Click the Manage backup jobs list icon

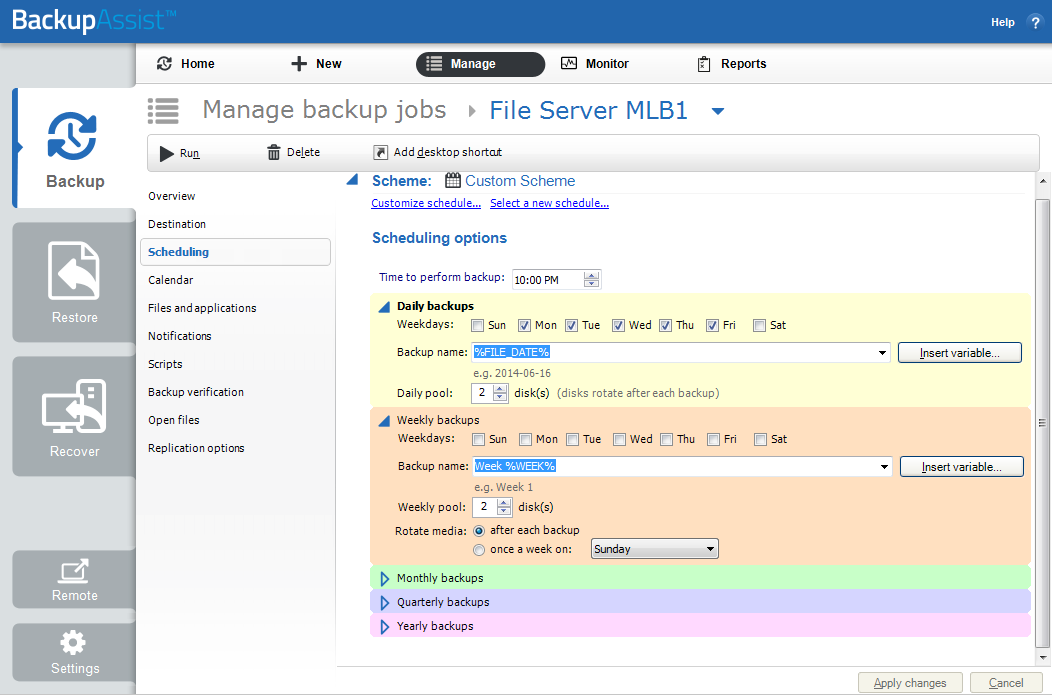click(x=163, y=111)
